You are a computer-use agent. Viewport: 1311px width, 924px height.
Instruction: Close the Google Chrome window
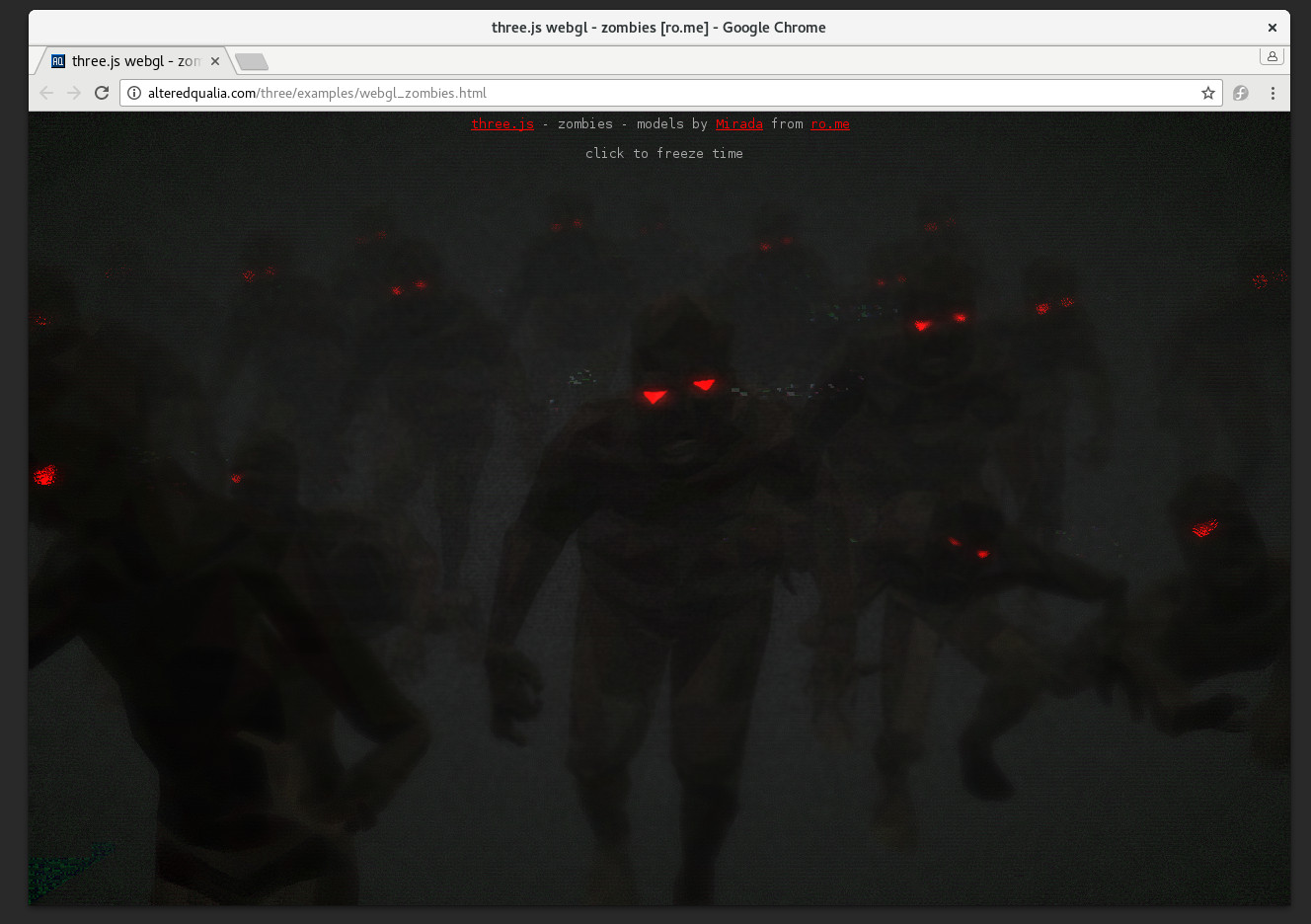tap(1272, 28)
